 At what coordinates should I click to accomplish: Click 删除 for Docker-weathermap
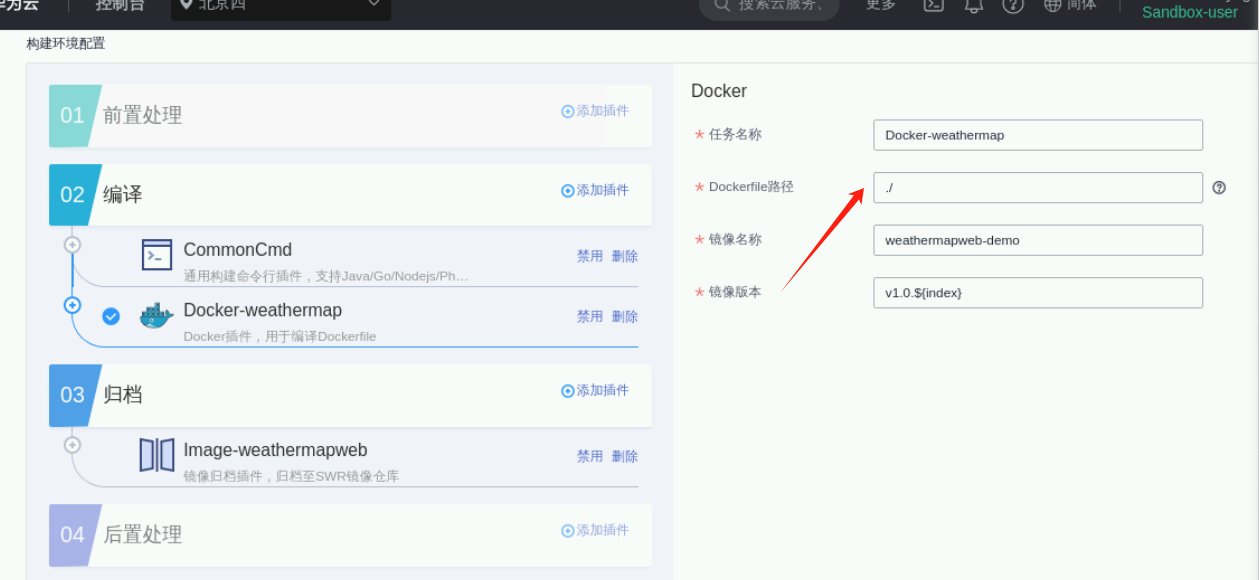[x=625, y=316]
